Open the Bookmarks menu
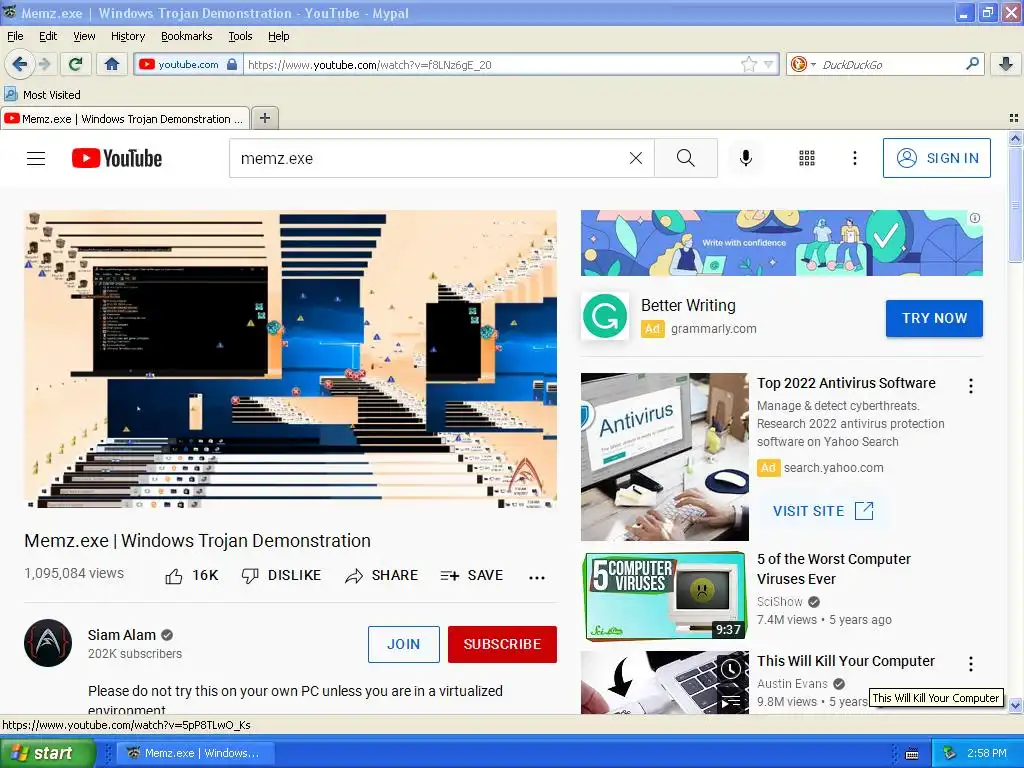 click(x=187, y=36)
